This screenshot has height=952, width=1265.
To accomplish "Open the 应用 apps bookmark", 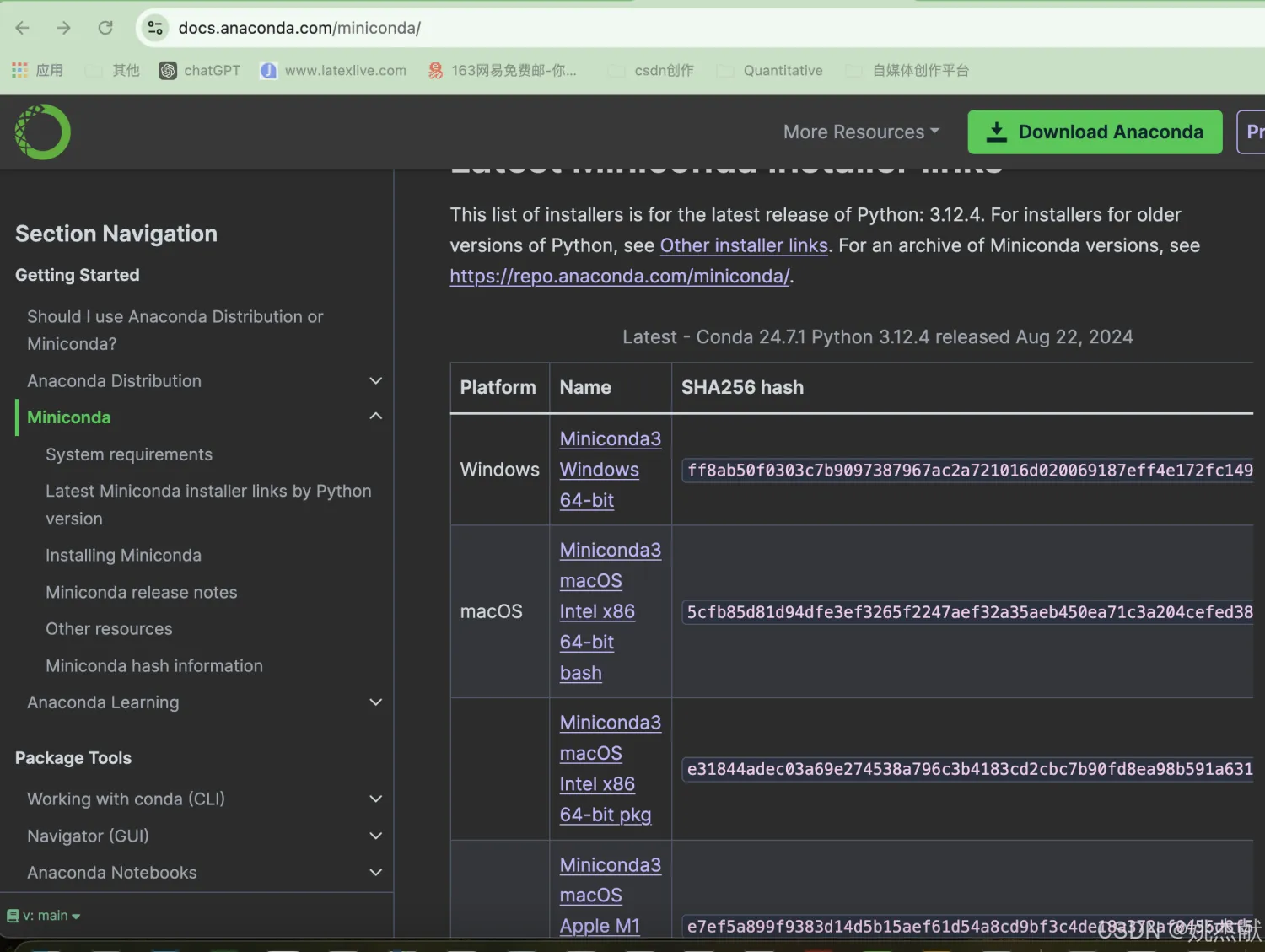I will point(38,71).
